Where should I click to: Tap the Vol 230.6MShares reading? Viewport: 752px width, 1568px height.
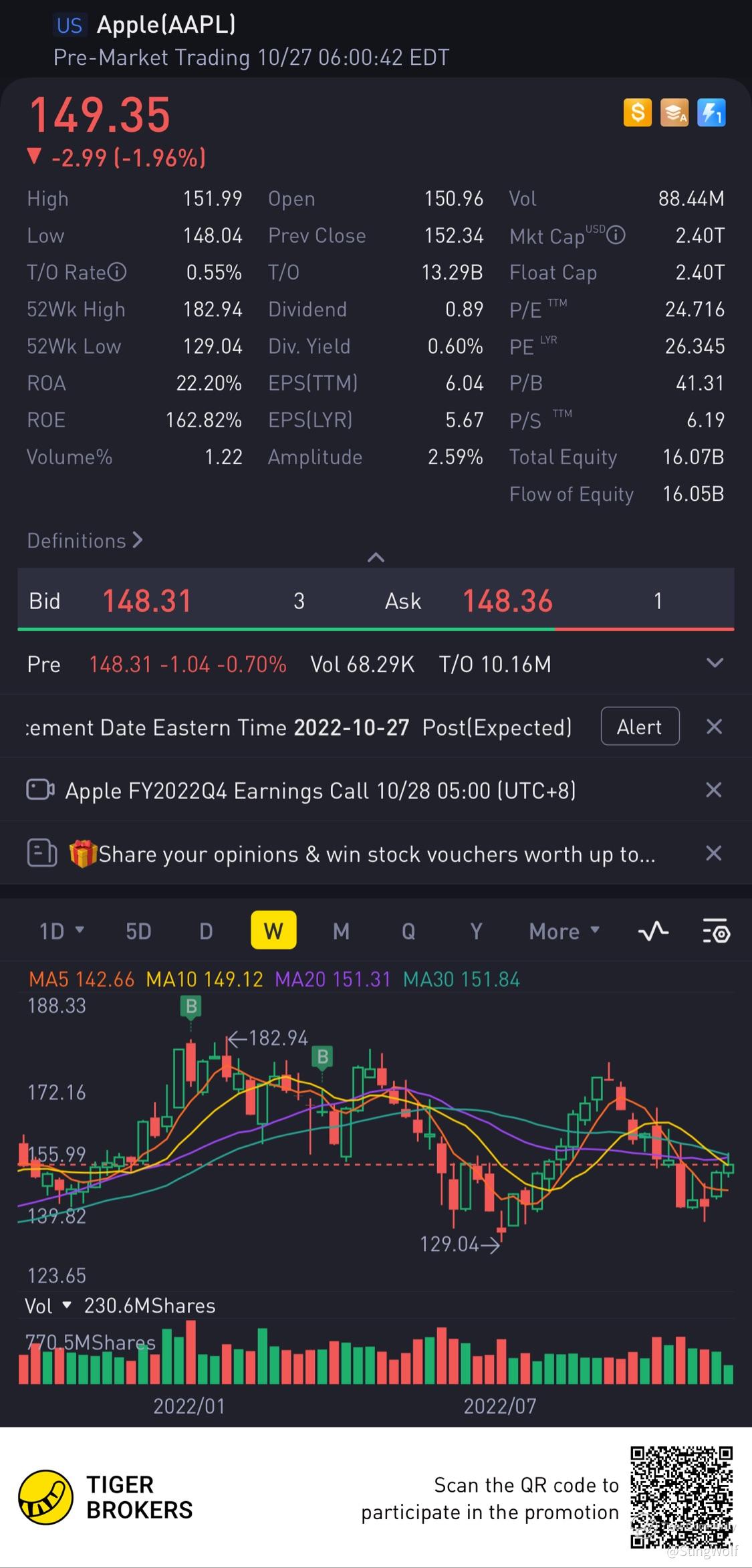pyautogui.click(x=150, y=1305)
